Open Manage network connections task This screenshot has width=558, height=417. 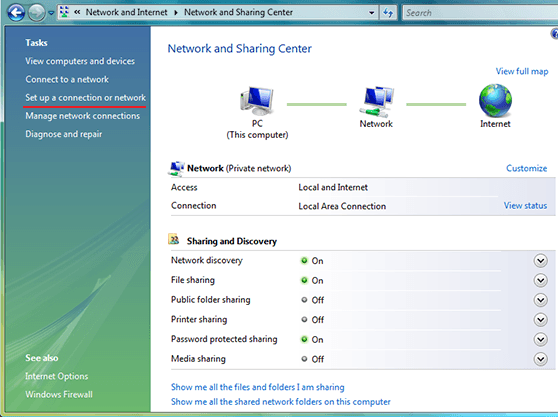point(83,116)
